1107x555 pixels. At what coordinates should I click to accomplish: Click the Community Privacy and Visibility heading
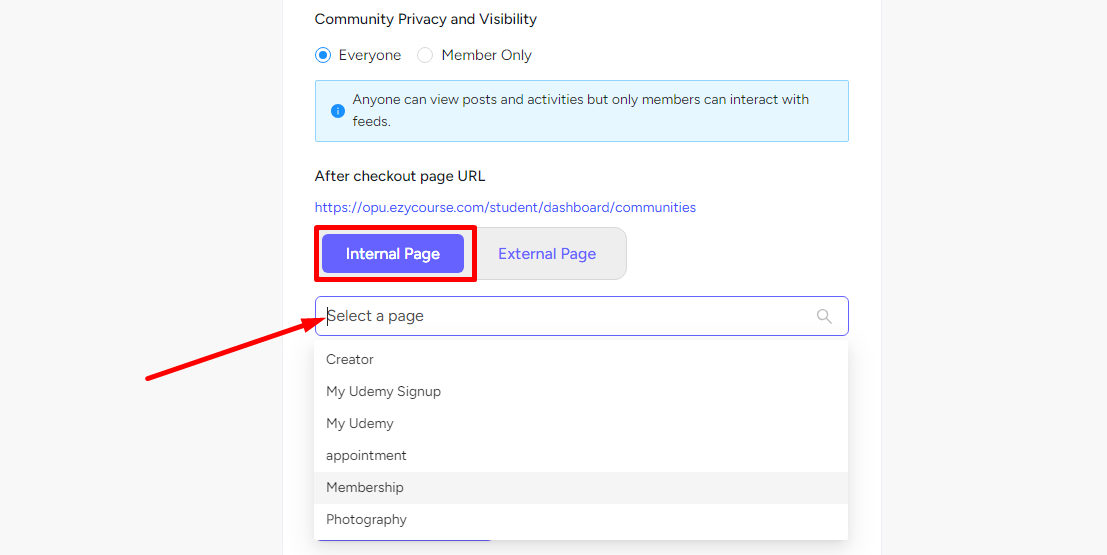click(426, 19)
